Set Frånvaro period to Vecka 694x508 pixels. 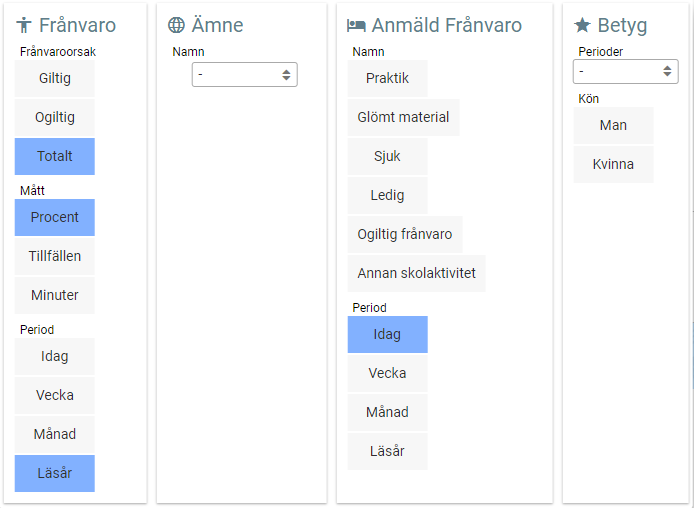point(55,395)
